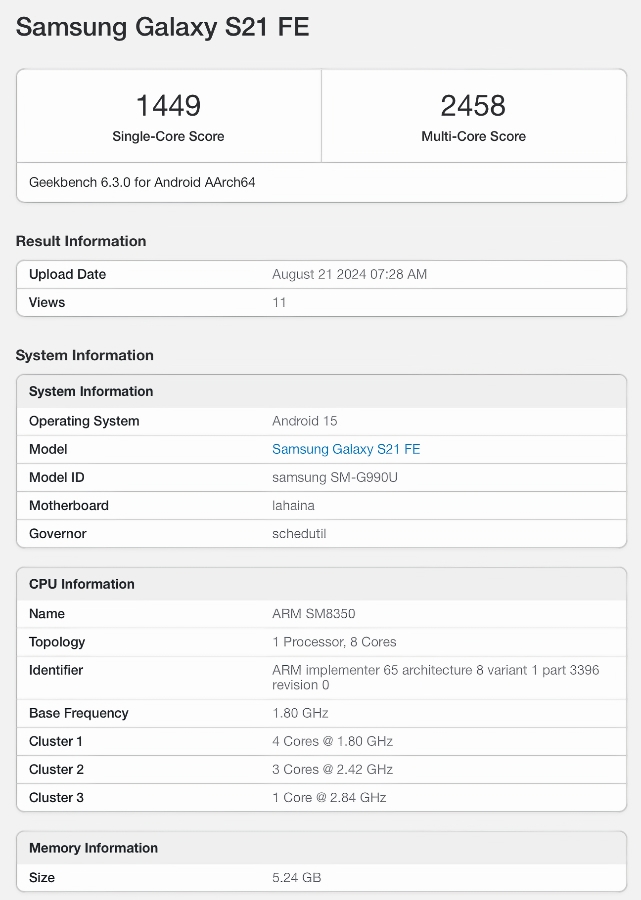Select governor value schedutil
Screen dimensions: 641x900
tap(299, 533)
